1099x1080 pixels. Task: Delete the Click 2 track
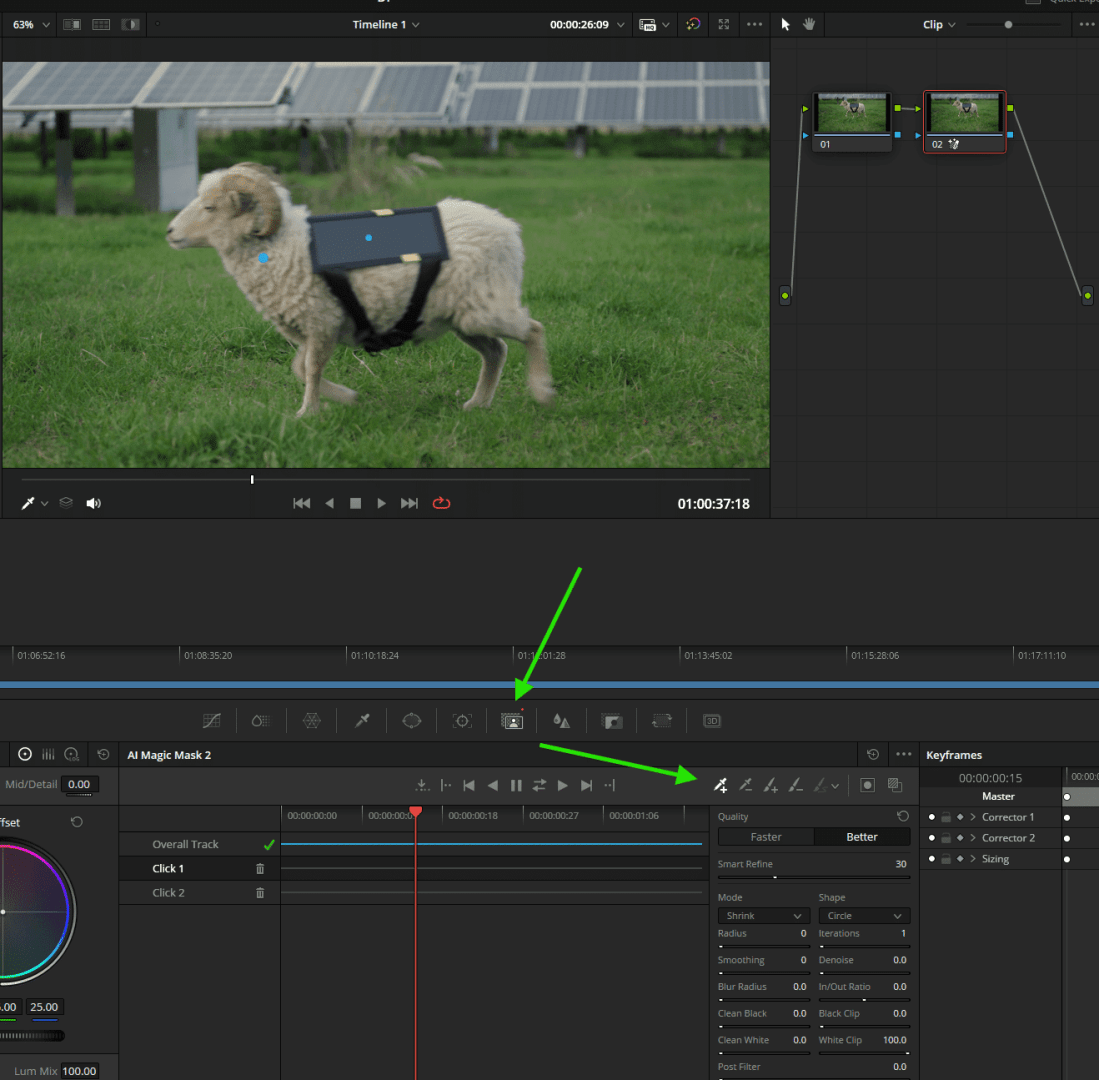pyautogui.click(x=260, y=892)
